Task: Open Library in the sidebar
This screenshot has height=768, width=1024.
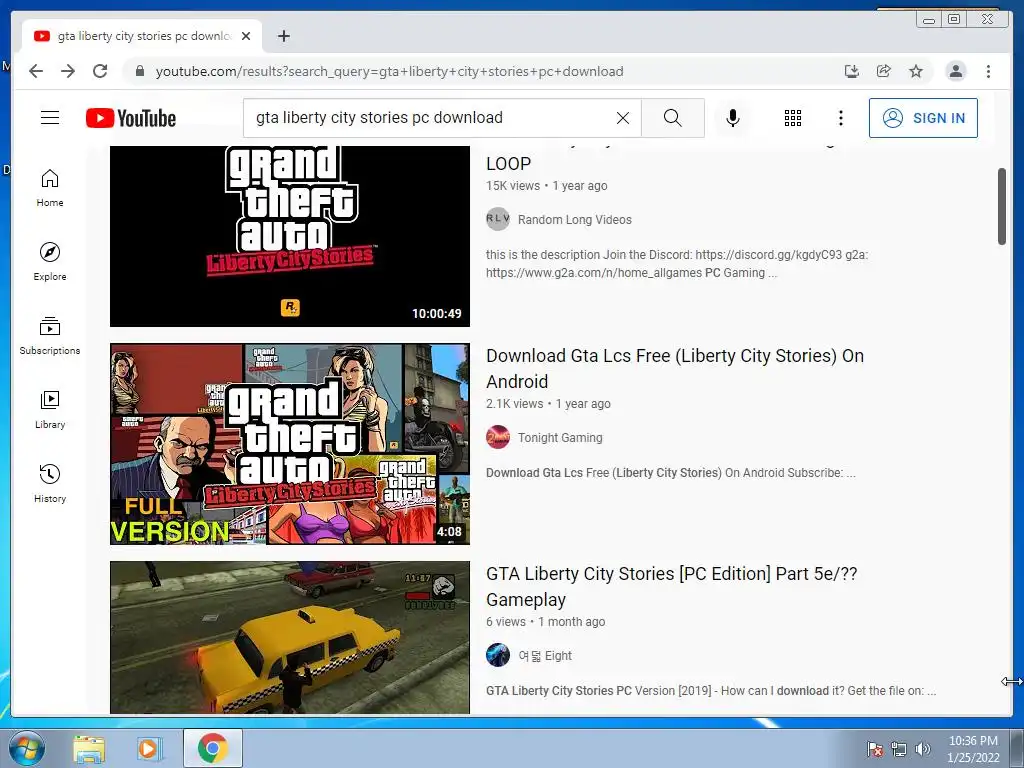Action: click(50, 409)
